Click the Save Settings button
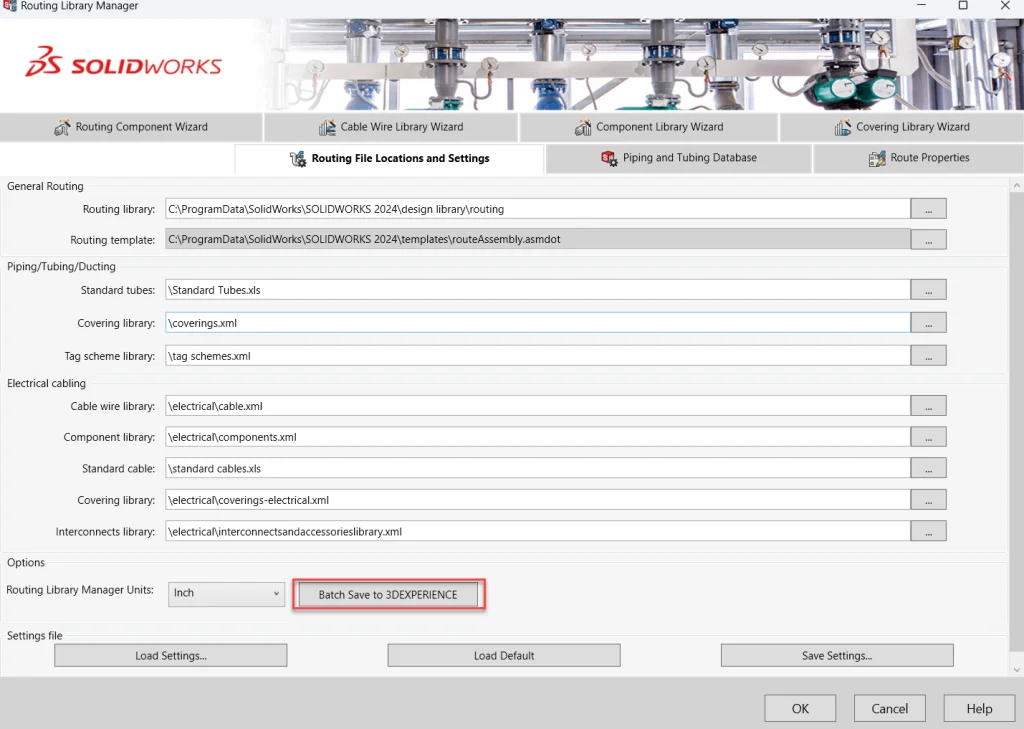The height and width of the screenshot is (729, 1024). pos(837,655)
